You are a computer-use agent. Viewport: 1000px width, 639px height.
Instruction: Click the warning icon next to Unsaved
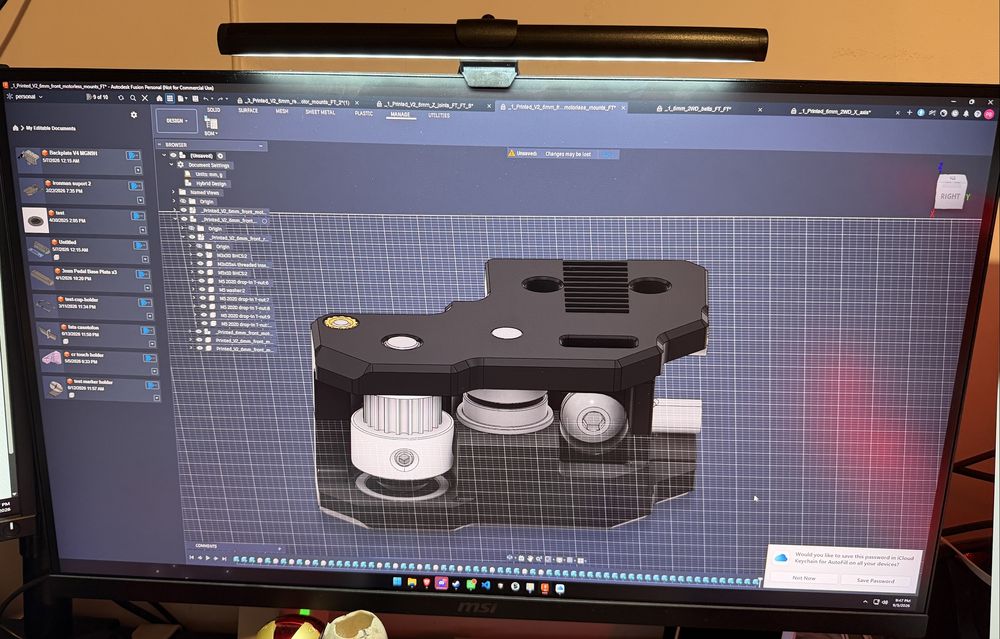click(511, 153)
